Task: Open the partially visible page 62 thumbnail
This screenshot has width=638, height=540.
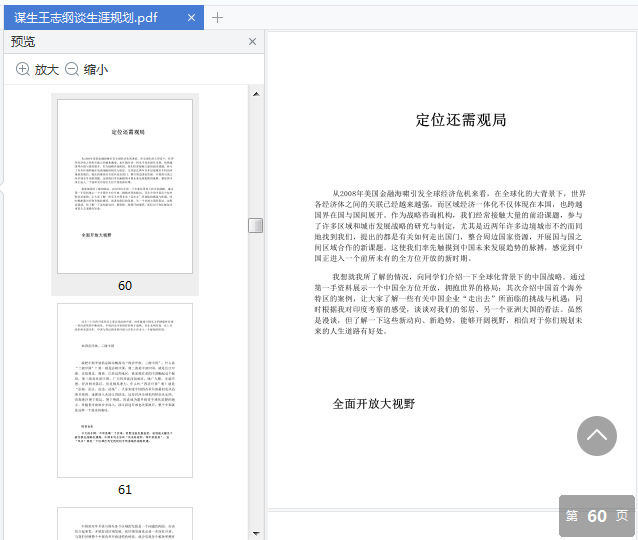Action: (125, 524)
